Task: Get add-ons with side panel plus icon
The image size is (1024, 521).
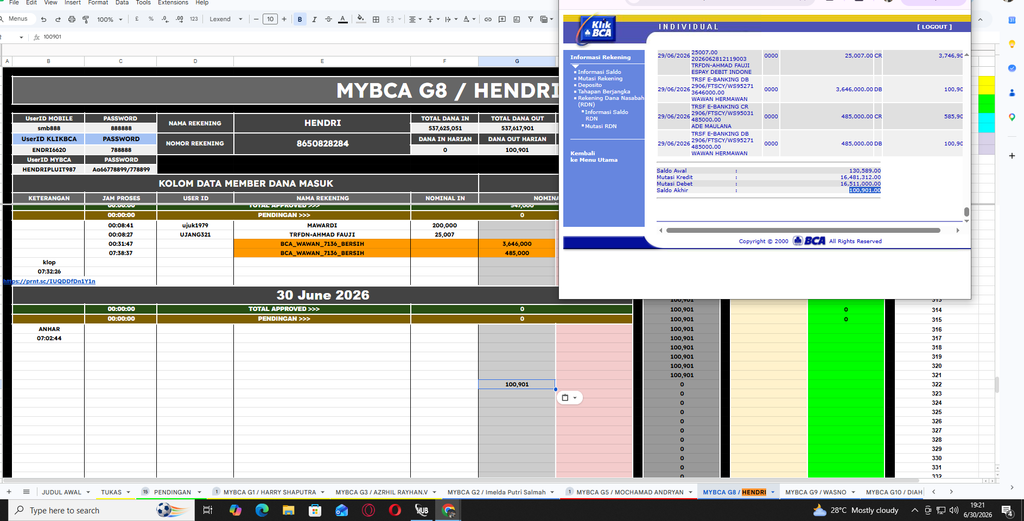Action: (1012, 156)
